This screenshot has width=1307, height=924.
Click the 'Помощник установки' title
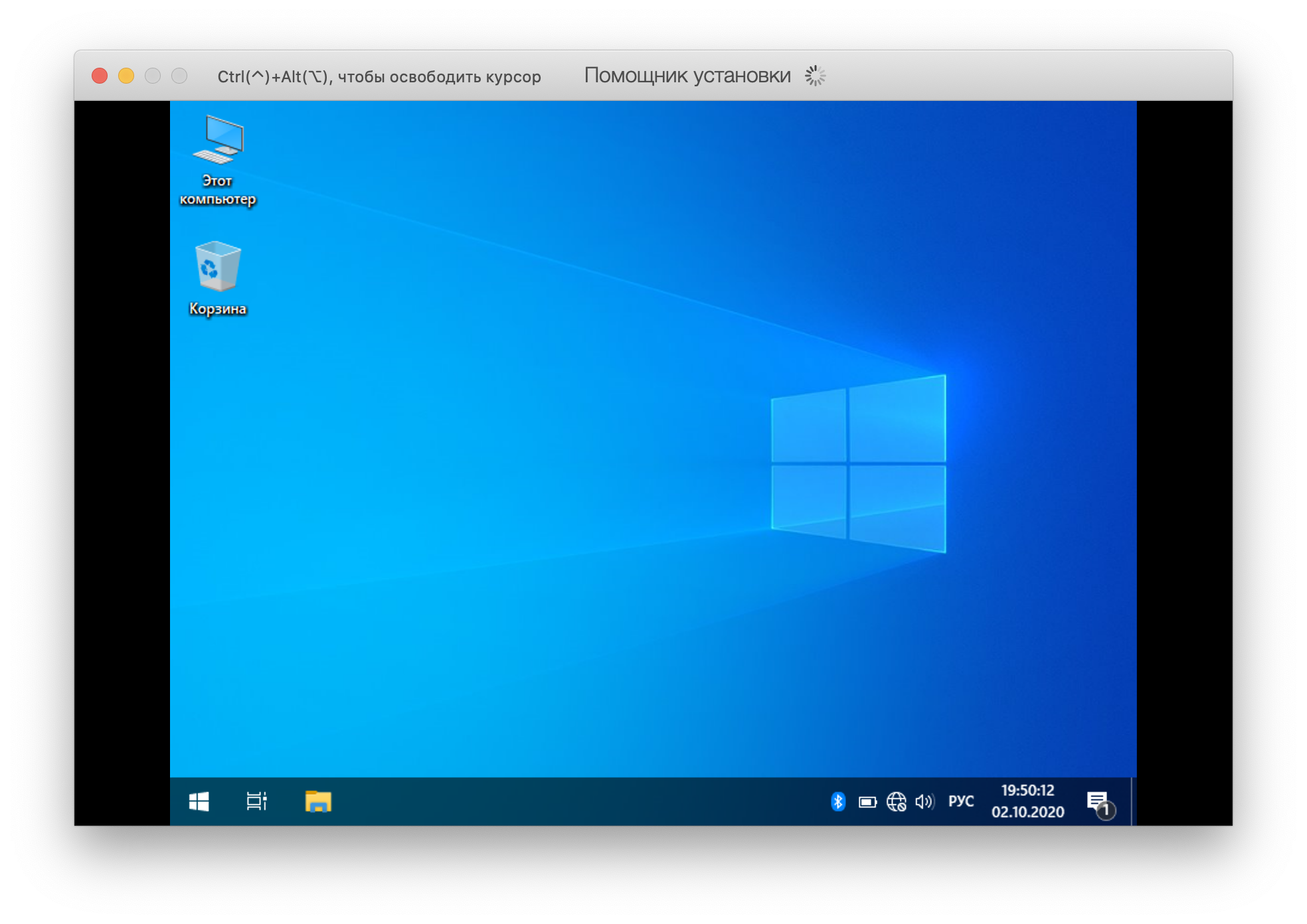click(687, 76)
